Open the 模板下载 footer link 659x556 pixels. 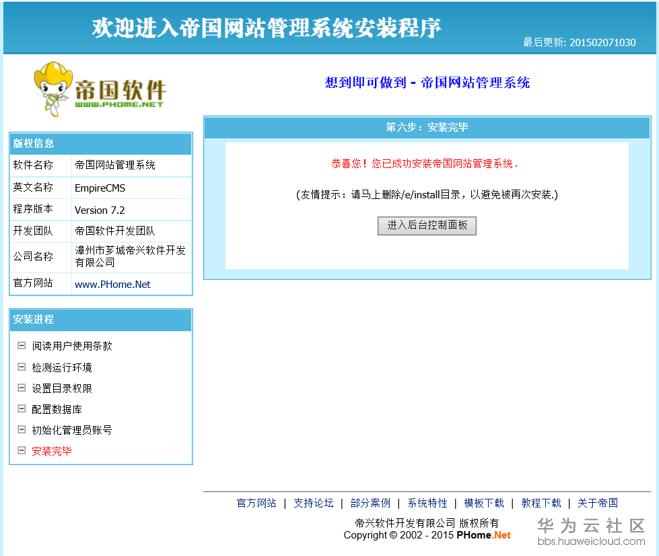(x=484, y=503)
